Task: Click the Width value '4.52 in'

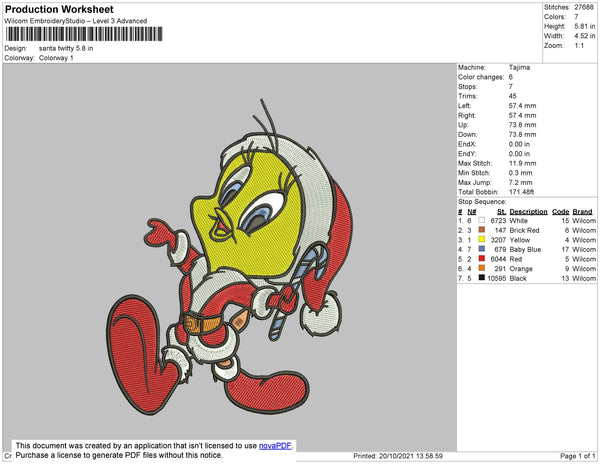Action: coord(584,36)
